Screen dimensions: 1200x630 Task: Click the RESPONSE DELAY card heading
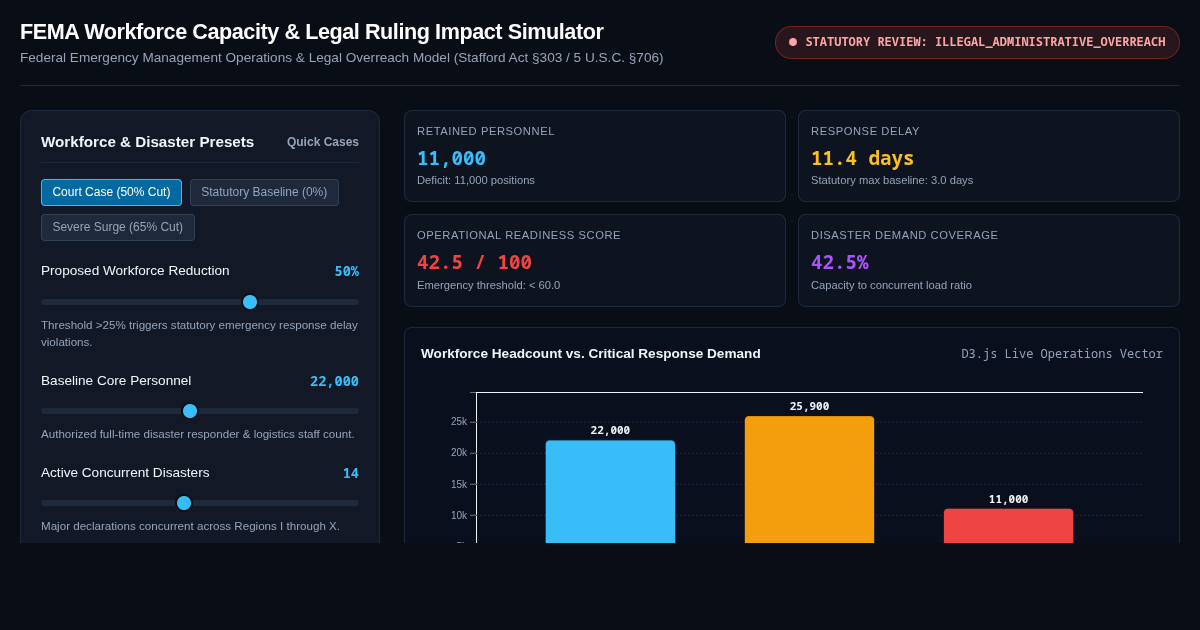point(865,131)
